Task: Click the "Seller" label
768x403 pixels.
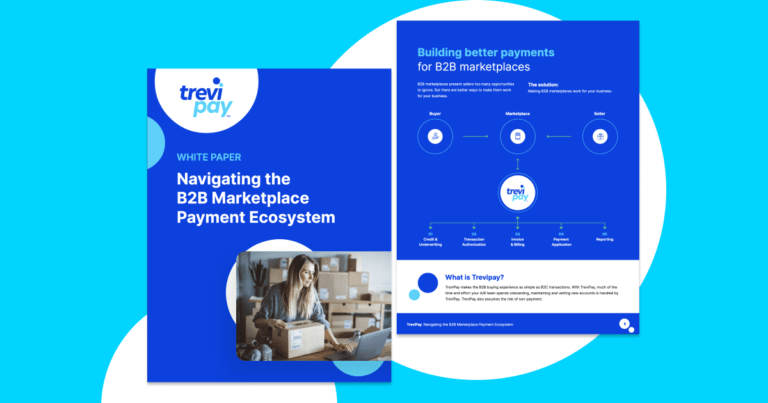Action: tap(600, 114)
